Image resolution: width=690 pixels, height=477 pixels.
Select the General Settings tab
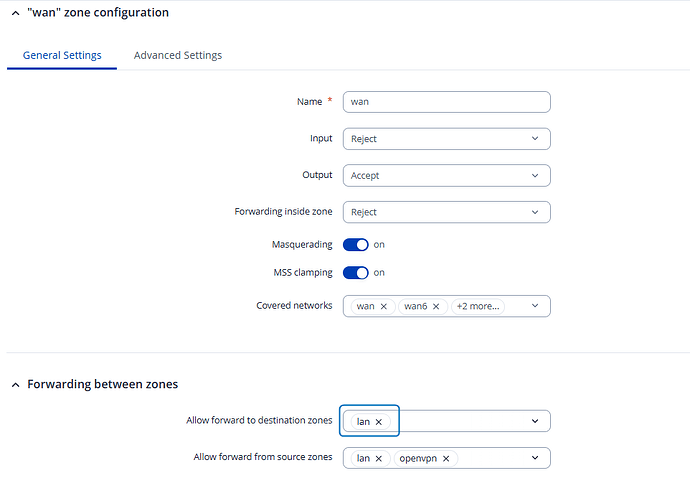click(x=62, y=55)
